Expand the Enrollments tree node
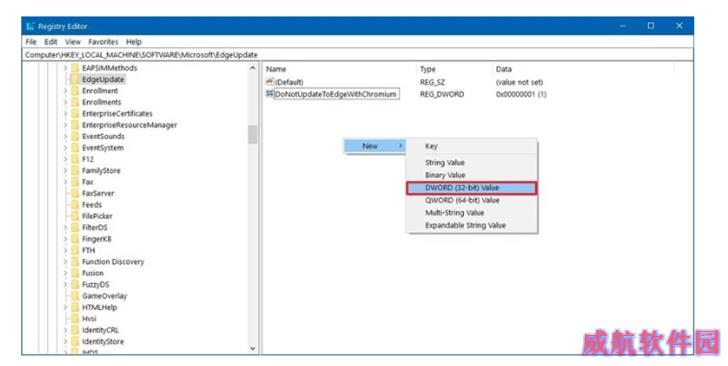The image size is (728, 366). point(65,102)
